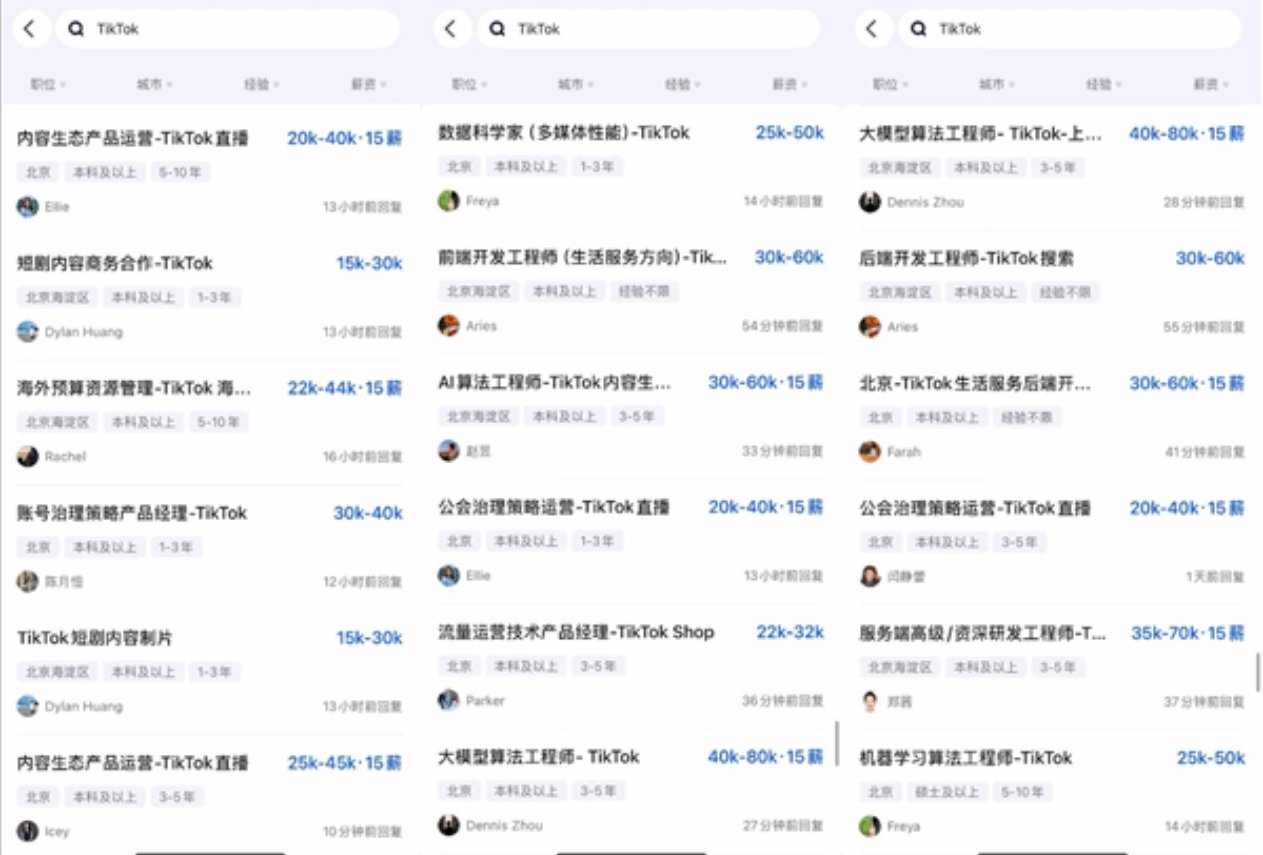Expand the 经验 filter in the middle screen
Image resolution: width=1263 pixels, height=855 pixels.
pos(683,85)
